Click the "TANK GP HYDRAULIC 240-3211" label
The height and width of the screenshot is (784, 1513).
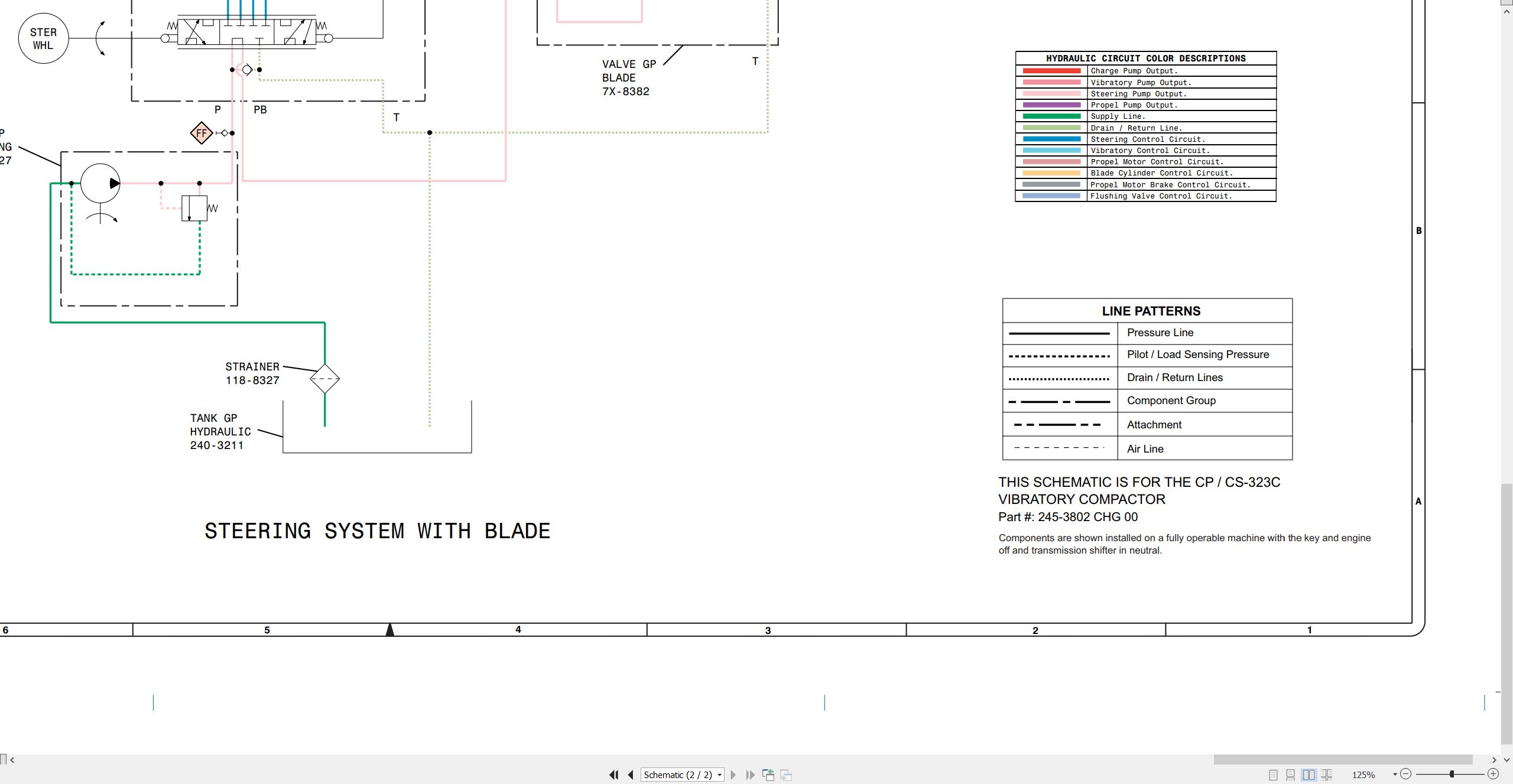pyautogui.click(x=220, y=432)
